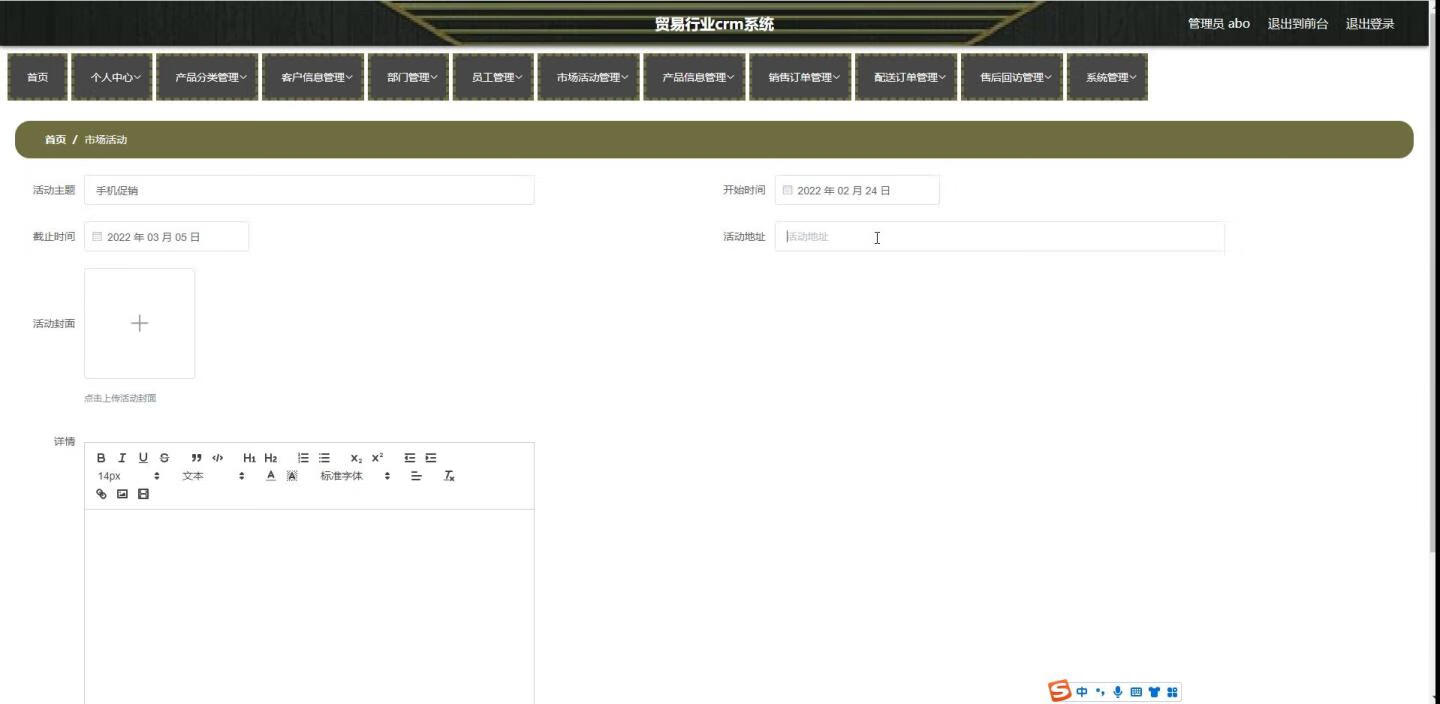Image resolution: width=1440 pixels, height=704 pixels.
Task: Click the Sogou input method S logo
Action: pos(1059,691)
